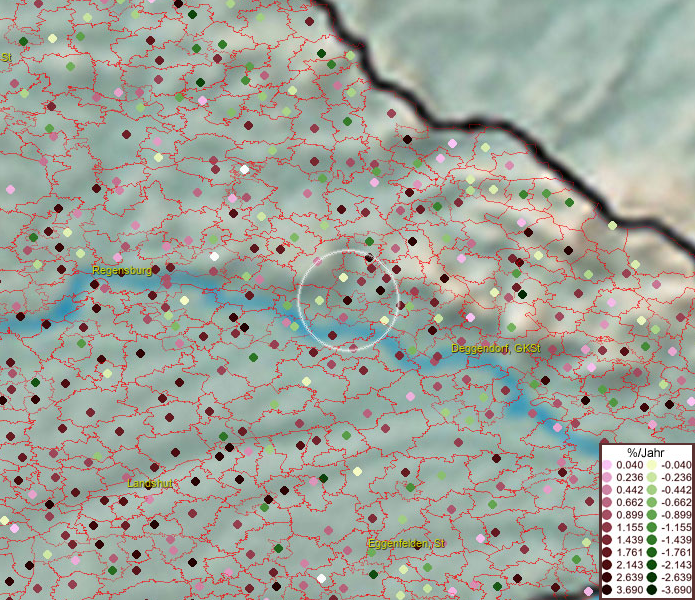This screenshot has width=695, height=600.
Task: Click the legend value -0.442
Action: tap(676, 490)
